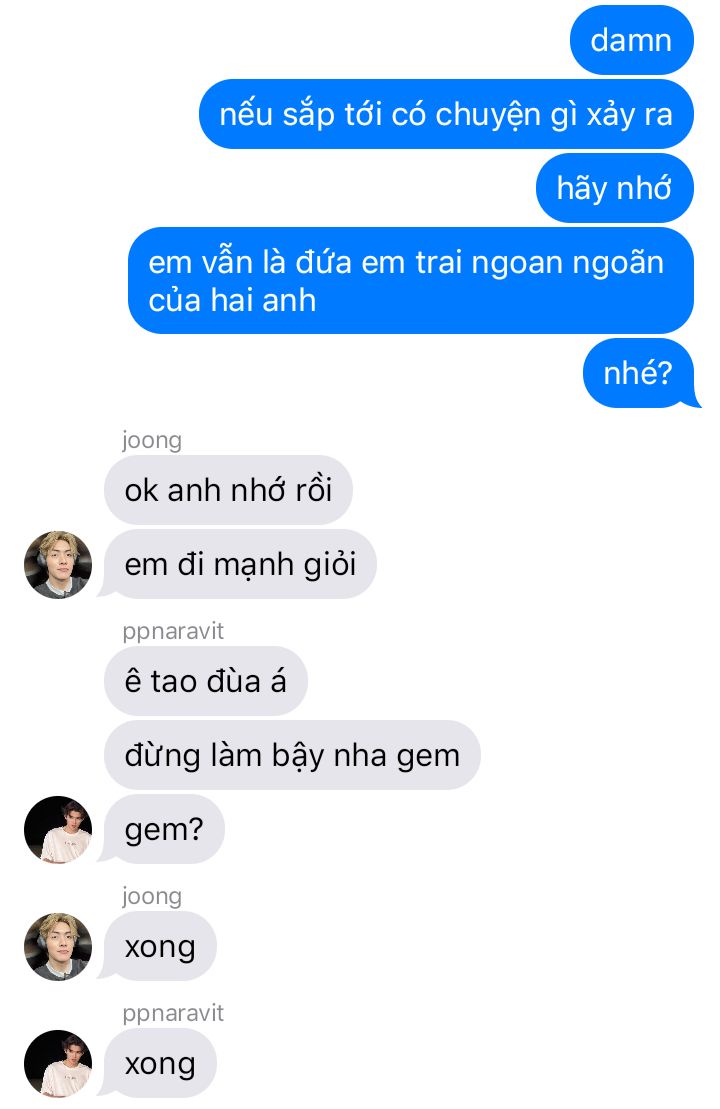The width and height of the screenshot is (720, 1109).
Task: Tap the "ê tao đùa á" message bubble
Action: [205, 681]
